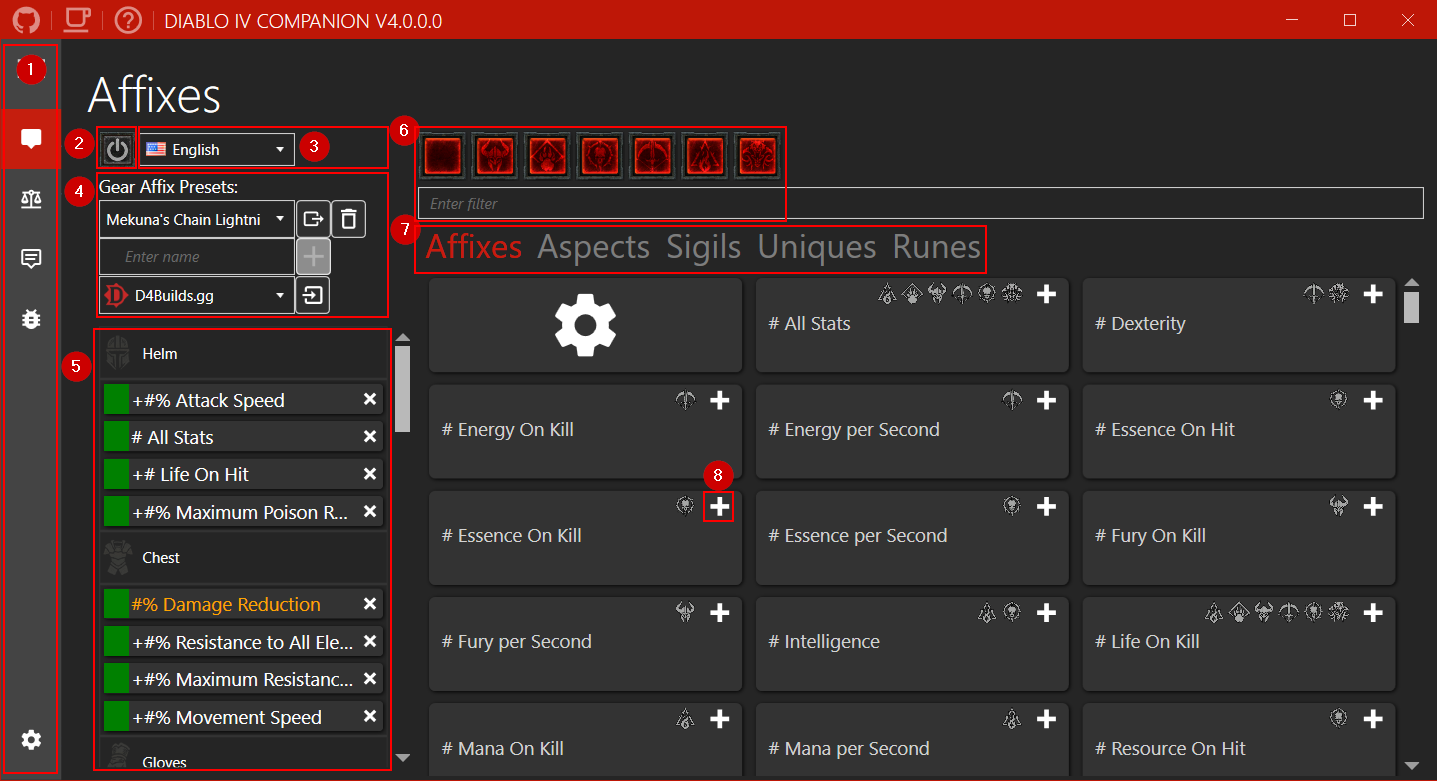This screenshot has height=781, width=1437.
Task: Click green swatch beside +#% Attack Speed
Action: click(x=117, y=400)
